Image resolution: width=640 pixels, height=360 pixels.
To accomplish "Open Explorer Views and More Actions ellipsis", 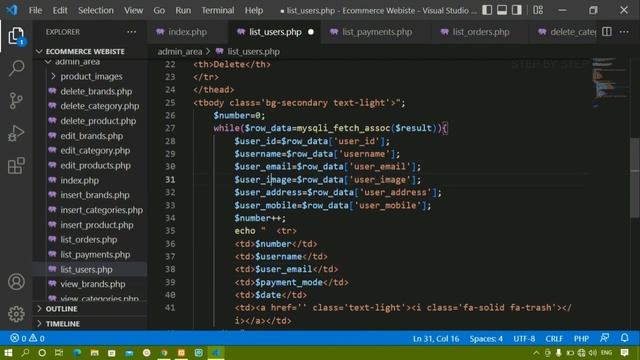I will [x=131, y=32].
